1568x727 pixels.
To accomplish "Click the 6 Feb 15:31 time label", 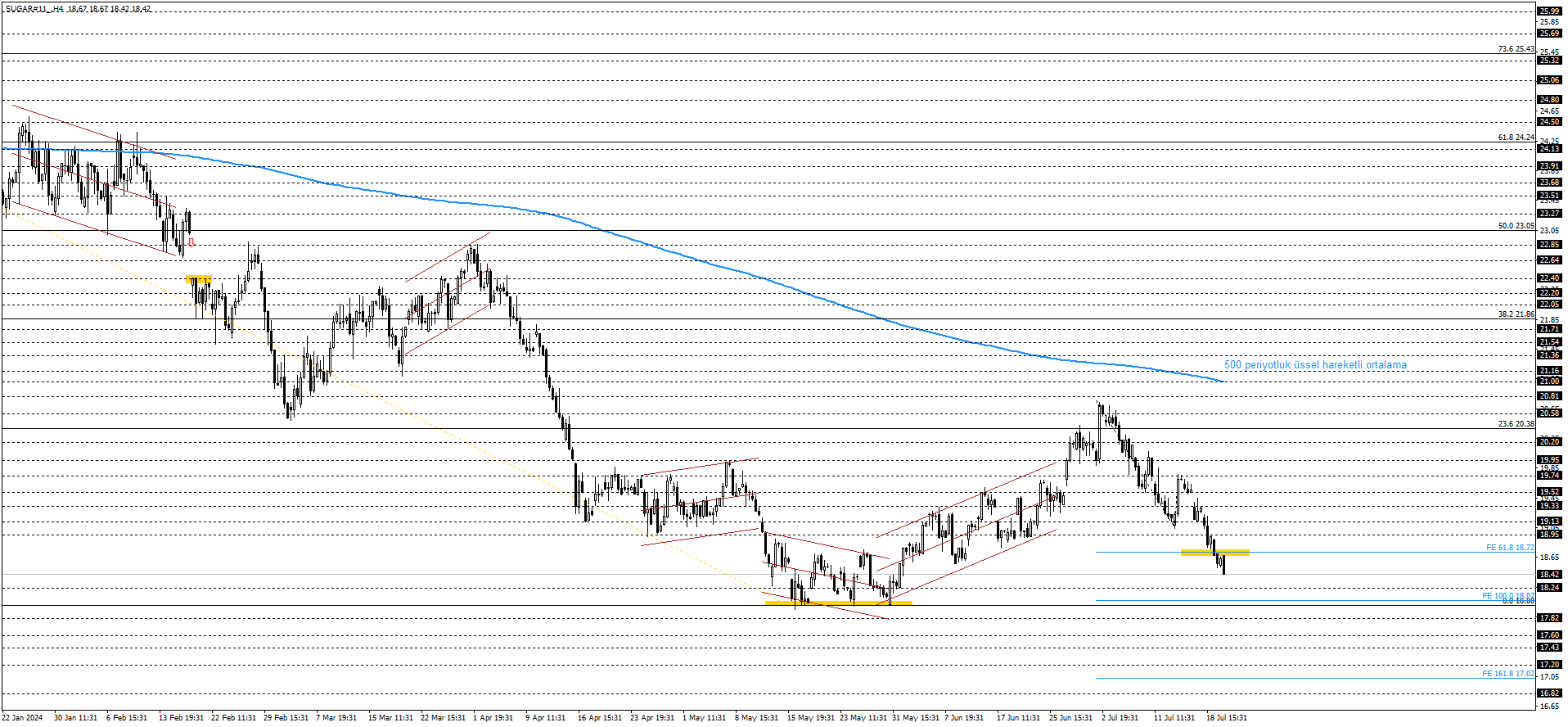I will pos(127,718).
